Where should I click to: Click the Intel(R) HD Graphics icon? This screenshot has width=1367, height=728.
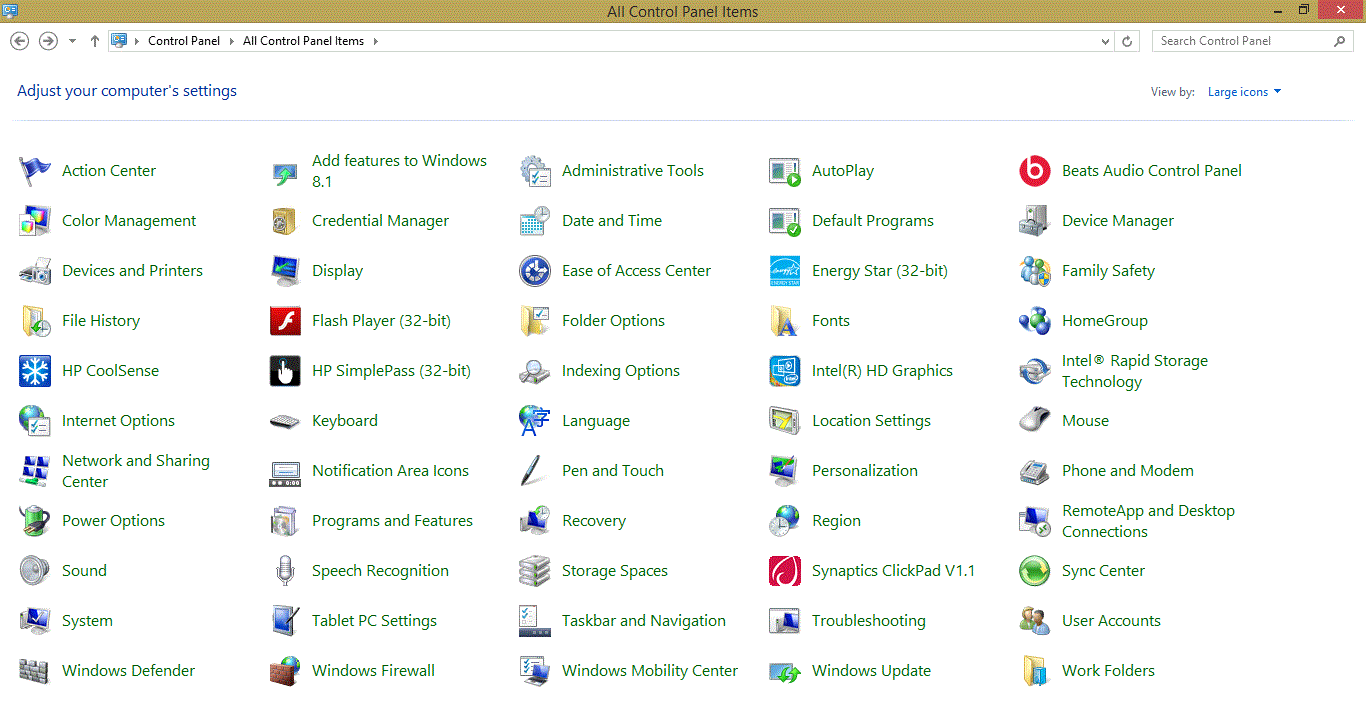click(x=784, y=371)
